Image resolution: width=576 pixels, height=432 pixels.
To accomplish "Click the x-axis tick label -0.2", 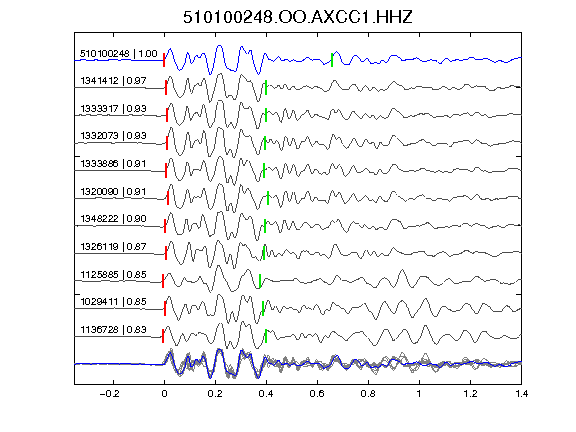I will click(109, 394).
